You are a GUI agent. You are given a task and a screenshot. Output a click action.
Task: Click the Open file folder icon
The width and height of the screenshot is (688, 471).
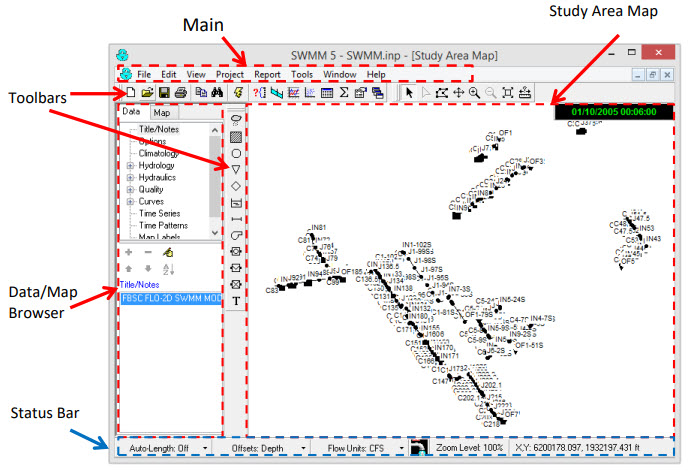coord(146,93)
